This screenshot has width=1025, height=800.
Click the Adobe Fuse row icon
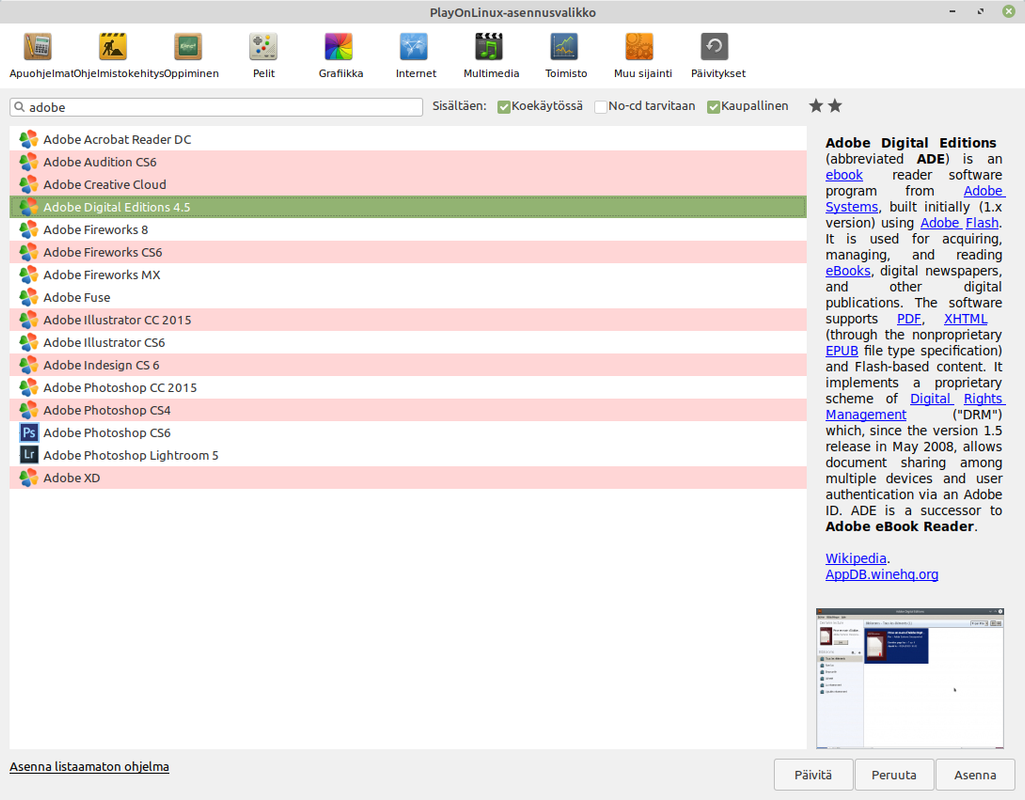pyautogui.click(x=29, y=297)
